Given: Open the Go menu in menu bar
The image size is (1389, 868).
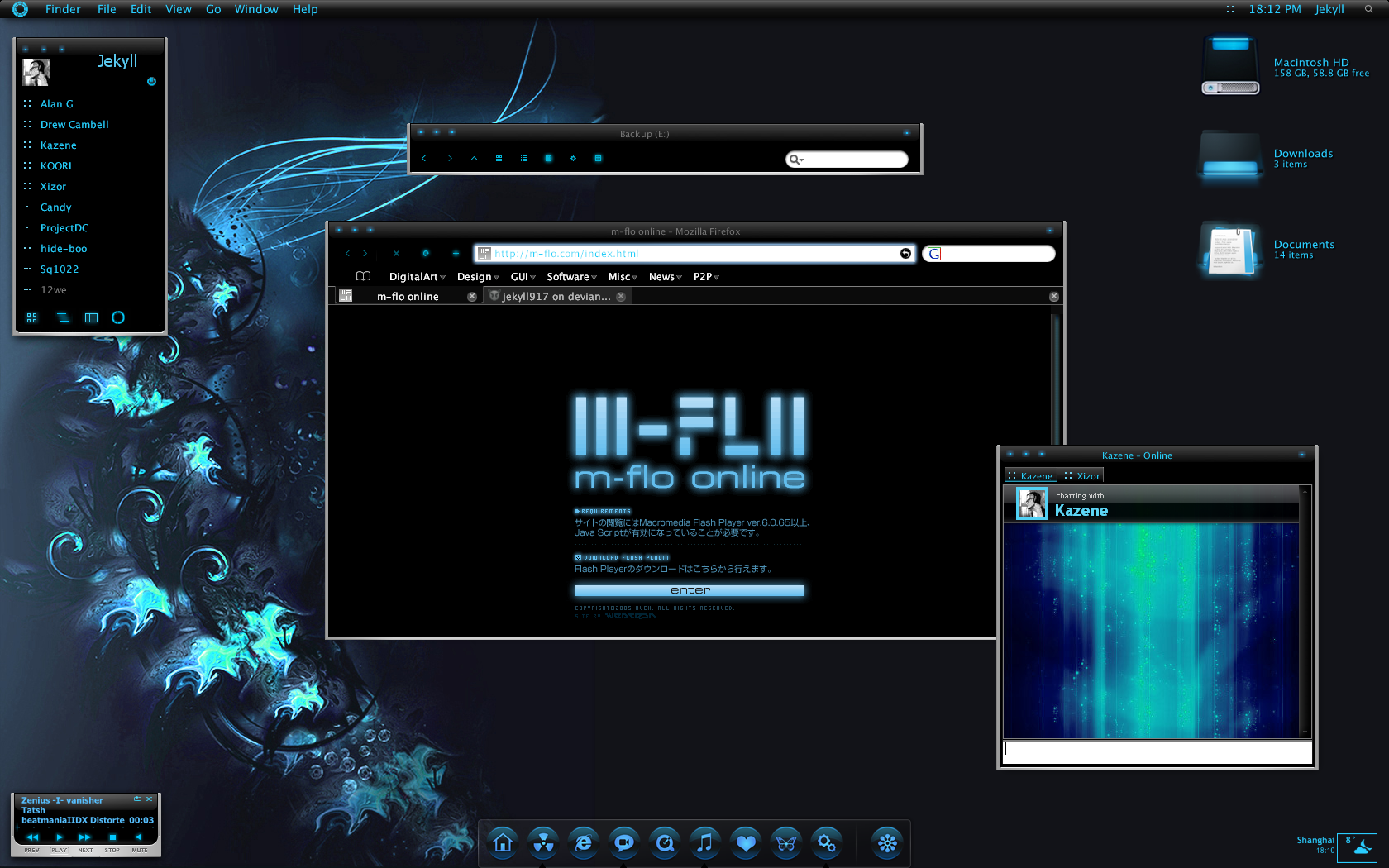Looking at the screenshot, I should coord(213,9).
